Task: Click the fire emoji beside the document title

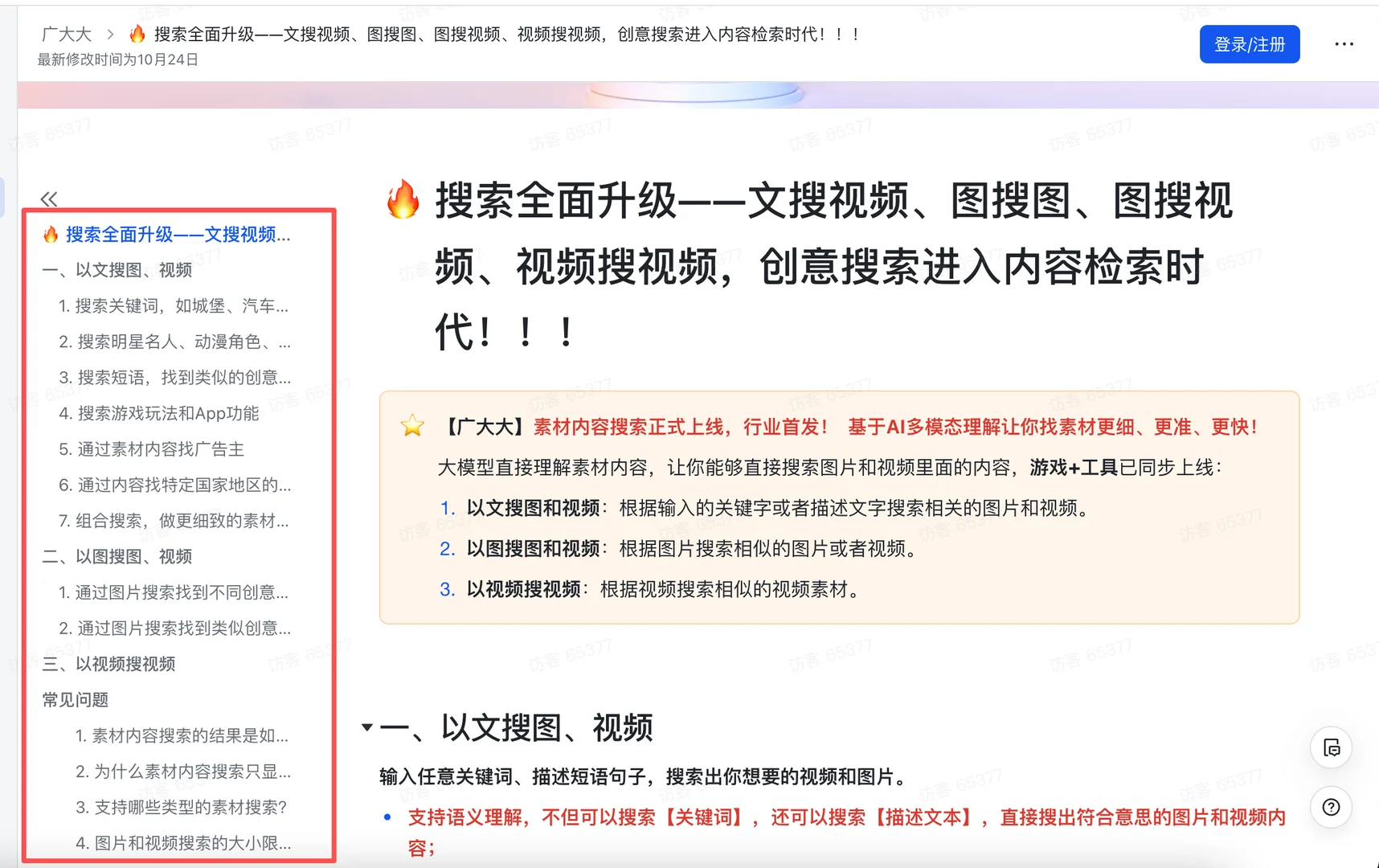Action: click(x=137, y=35)
